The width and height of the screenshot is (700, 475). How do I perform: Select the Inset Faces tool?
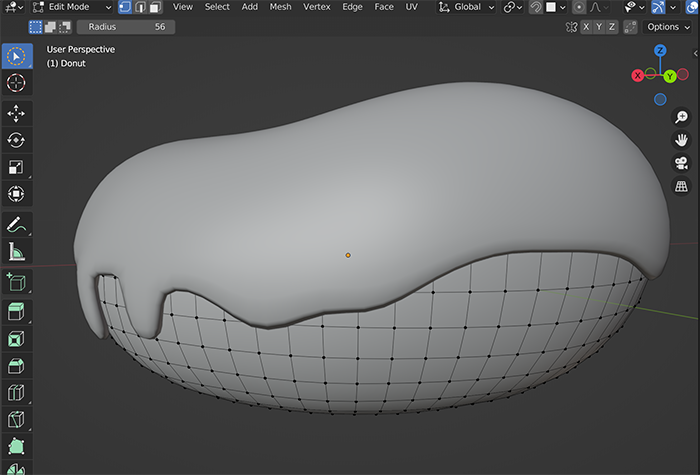(16, 339)
